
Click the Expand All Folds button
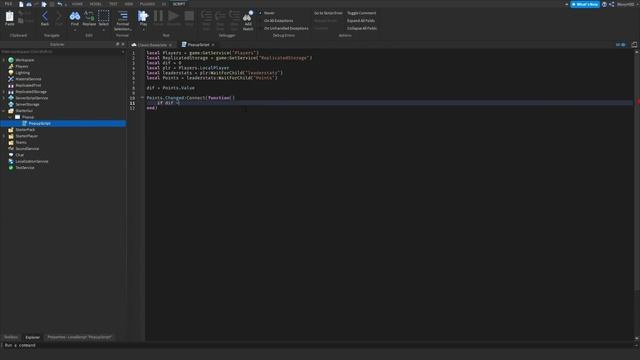[361, 20]
